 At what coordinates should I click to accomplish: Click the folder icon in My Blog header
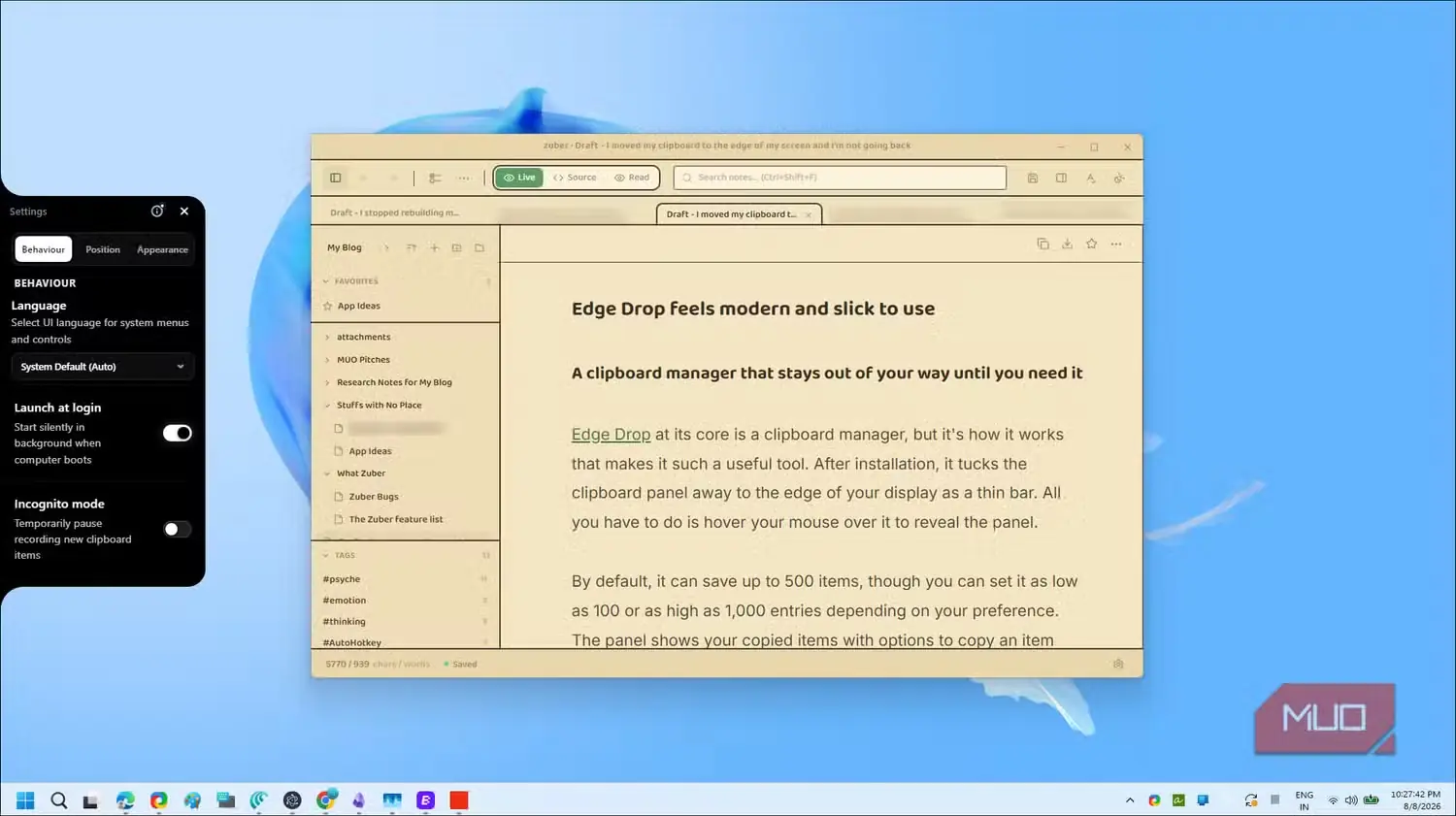480,247
